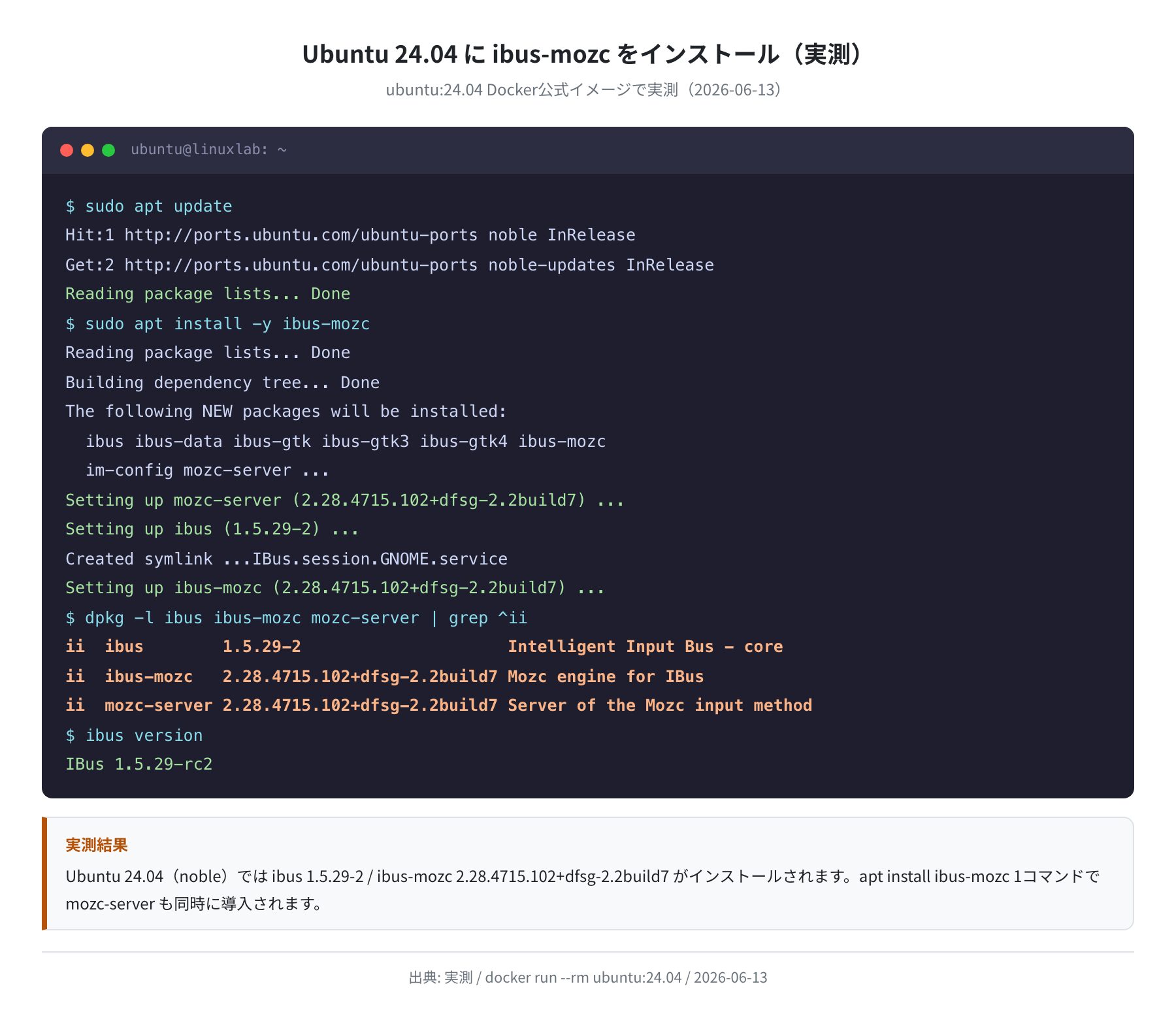Click version "1.5.29-2" in the dpkg ibus row

[x=262, y=647]
